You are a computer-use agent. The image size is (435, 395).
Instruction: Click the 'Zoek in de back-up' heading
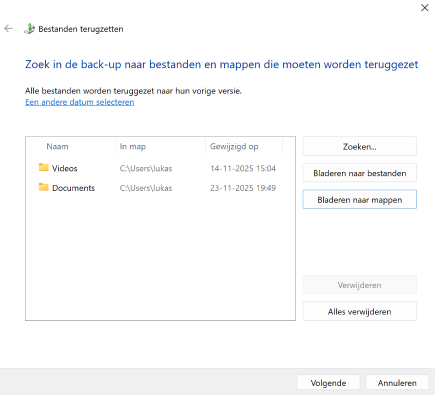click(221, 64)
